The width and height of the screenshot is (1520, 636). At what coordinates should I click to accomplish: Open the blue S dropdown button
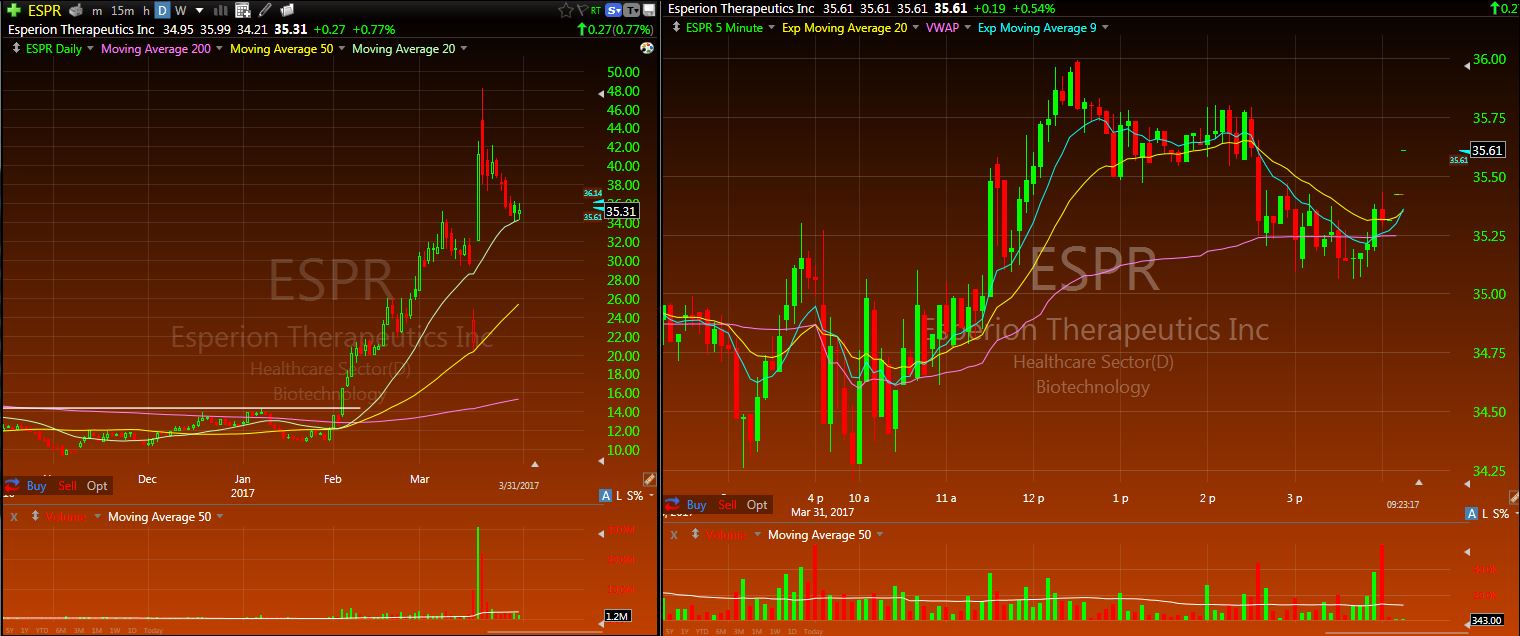coord(613,10)
